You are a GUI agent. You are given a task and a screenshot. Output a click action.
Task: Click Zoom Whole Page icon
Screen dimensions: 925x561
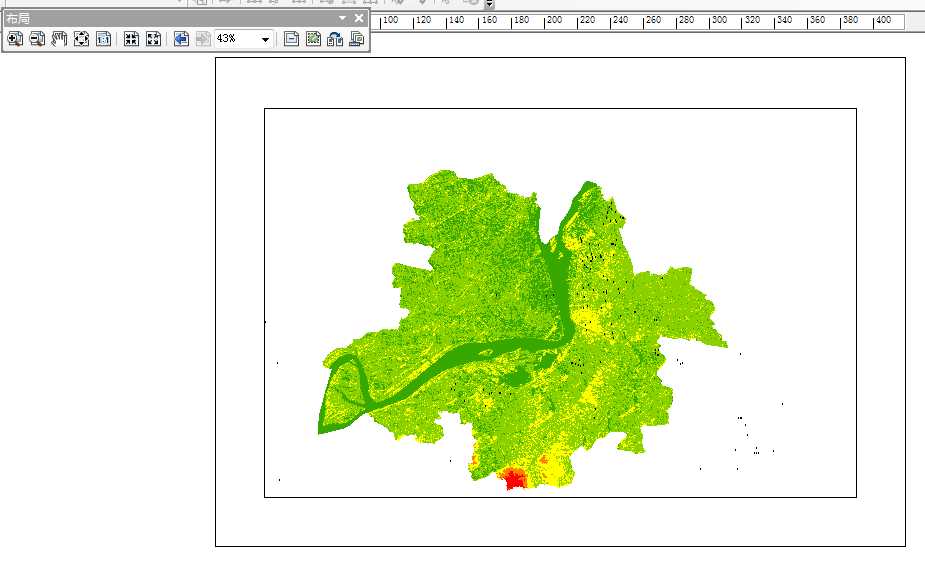(81, 39)
